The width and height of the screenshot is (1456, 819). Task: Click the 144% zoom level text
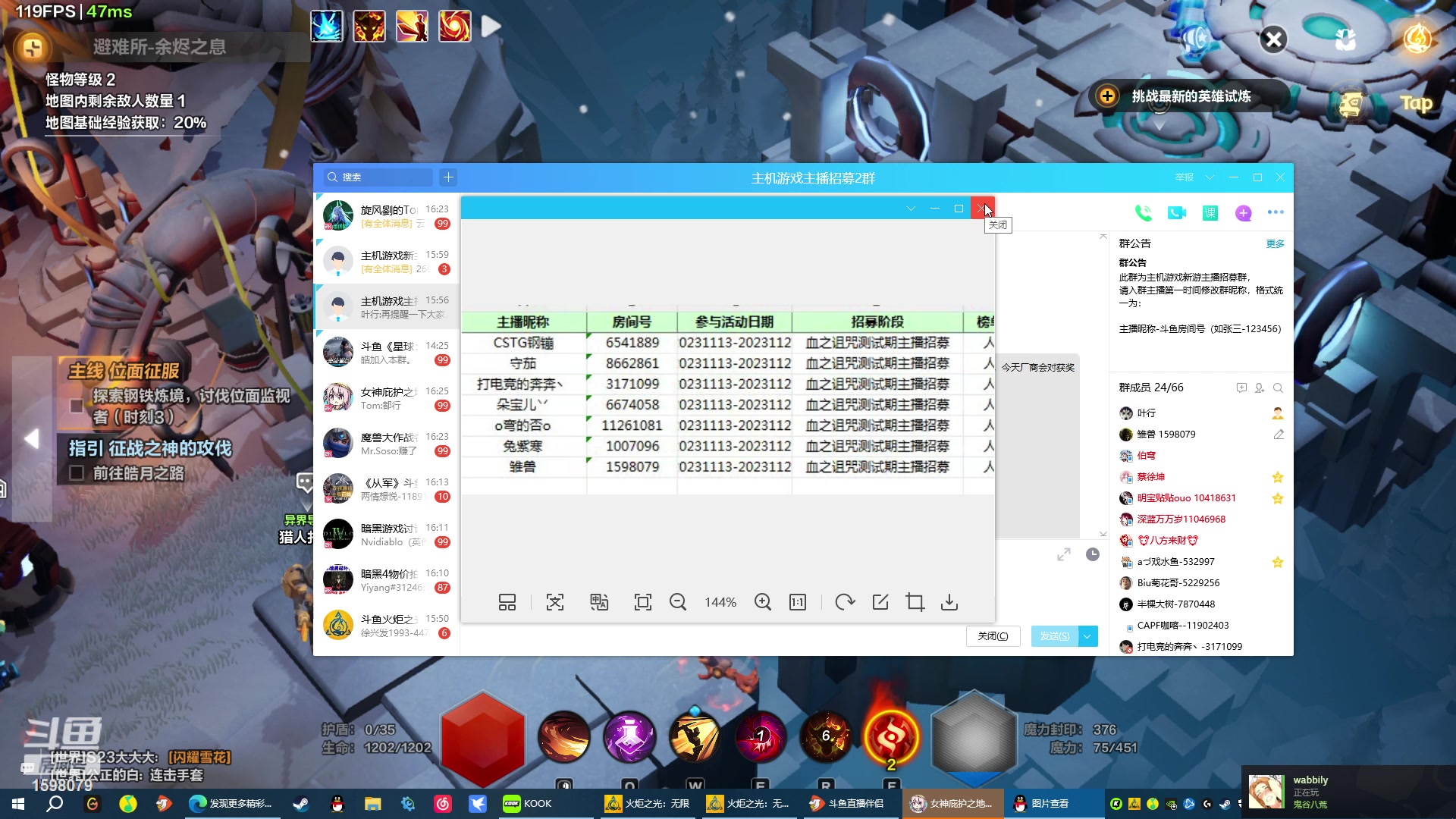pos(720,602)
